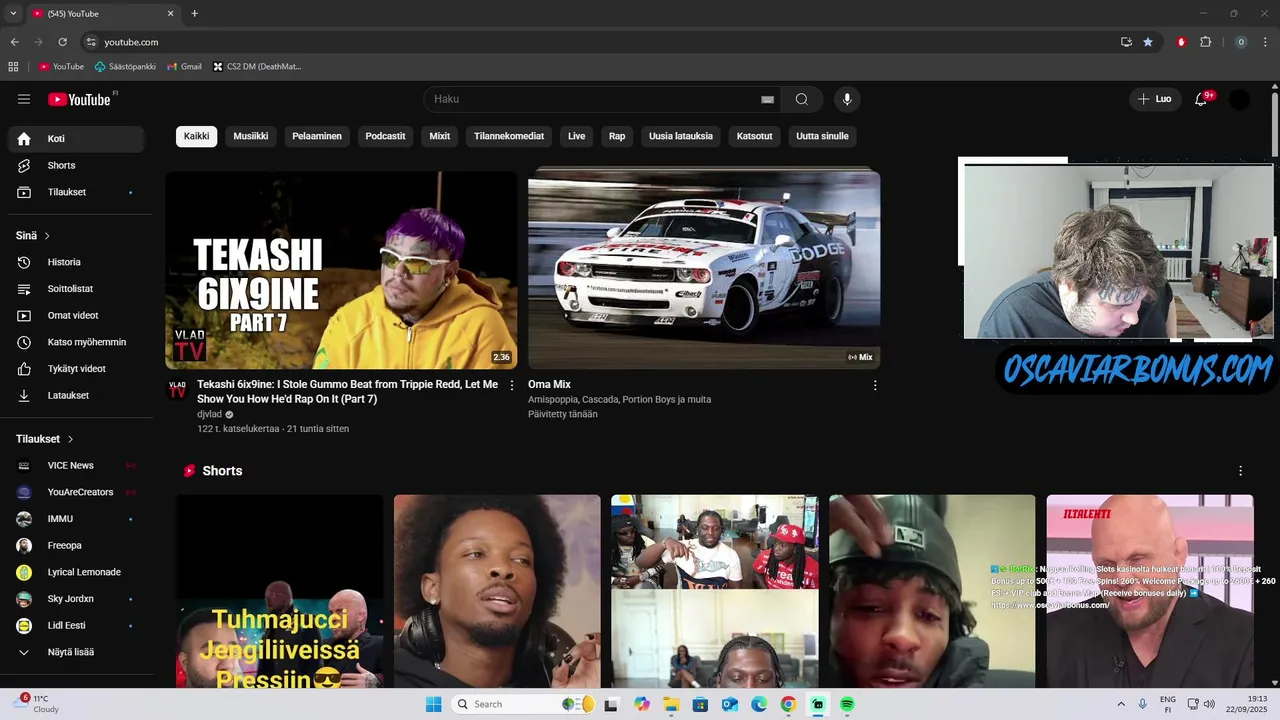
Task: Select the Katsotut filter chip
Action: (x=755, y=136)
